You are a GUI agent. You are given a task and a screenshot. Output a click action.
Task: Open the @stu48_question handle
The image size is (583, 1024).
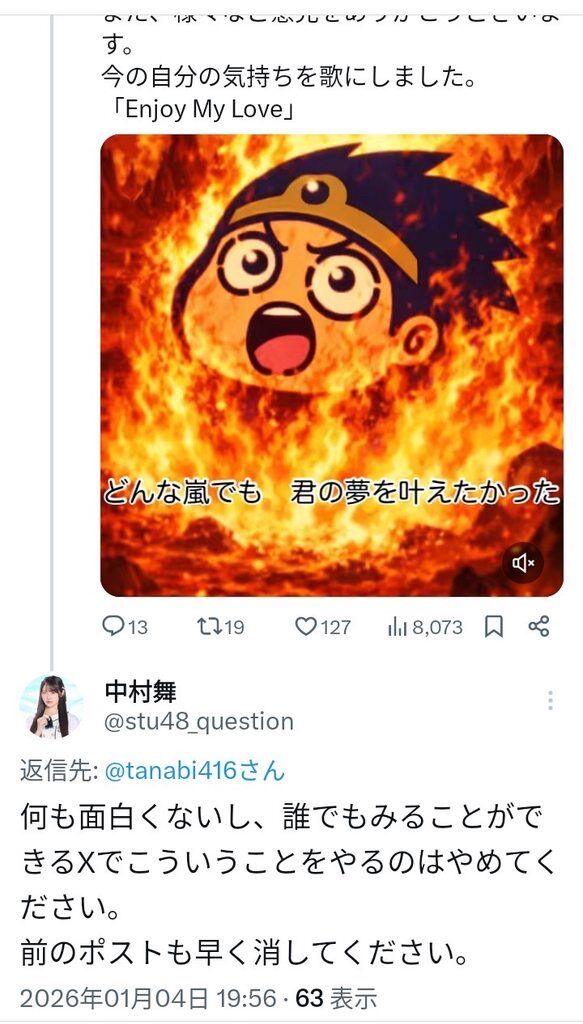[199, 722]
